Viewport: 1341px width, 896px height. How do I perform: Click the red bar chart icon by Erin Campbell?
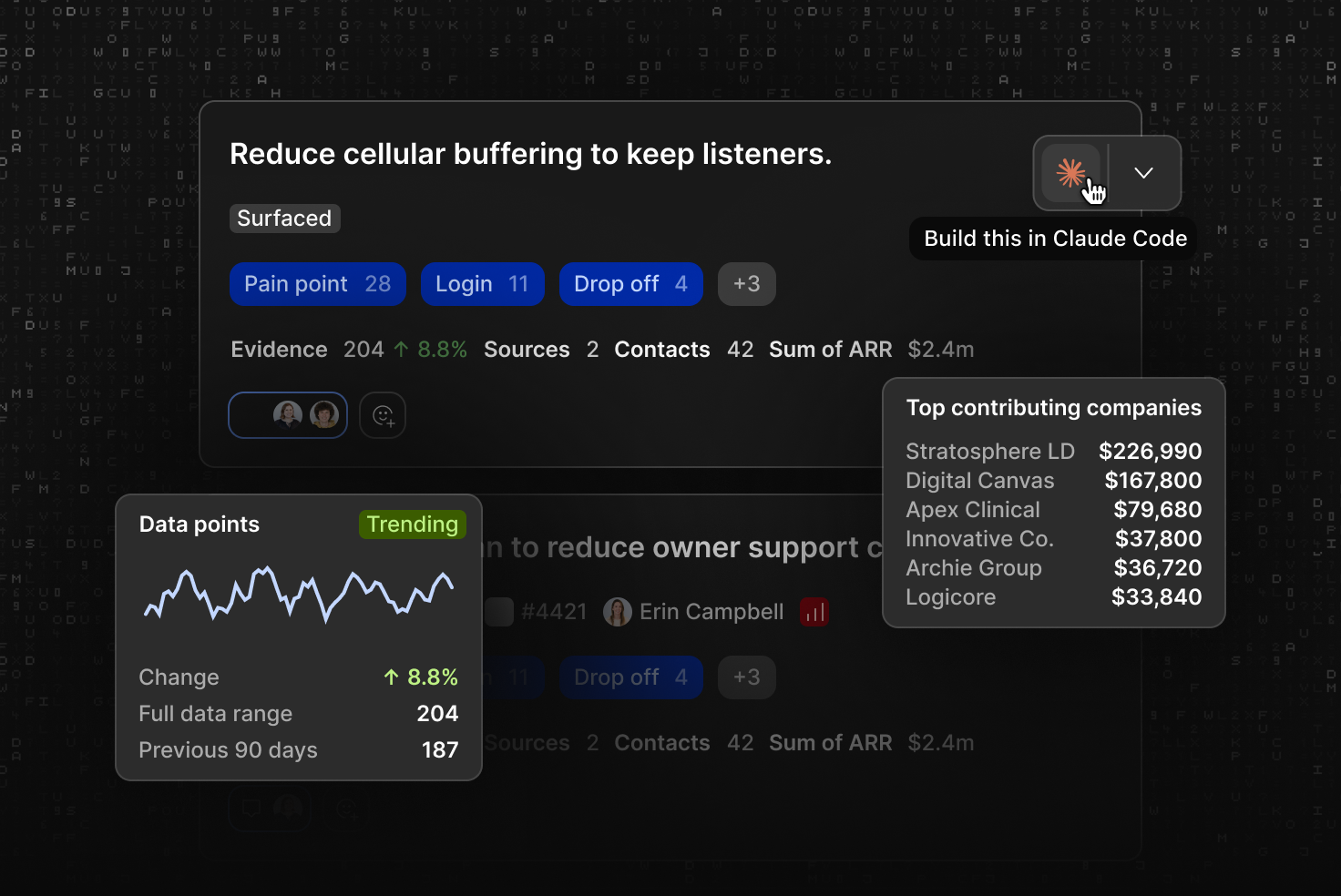[x=814, y=612]
